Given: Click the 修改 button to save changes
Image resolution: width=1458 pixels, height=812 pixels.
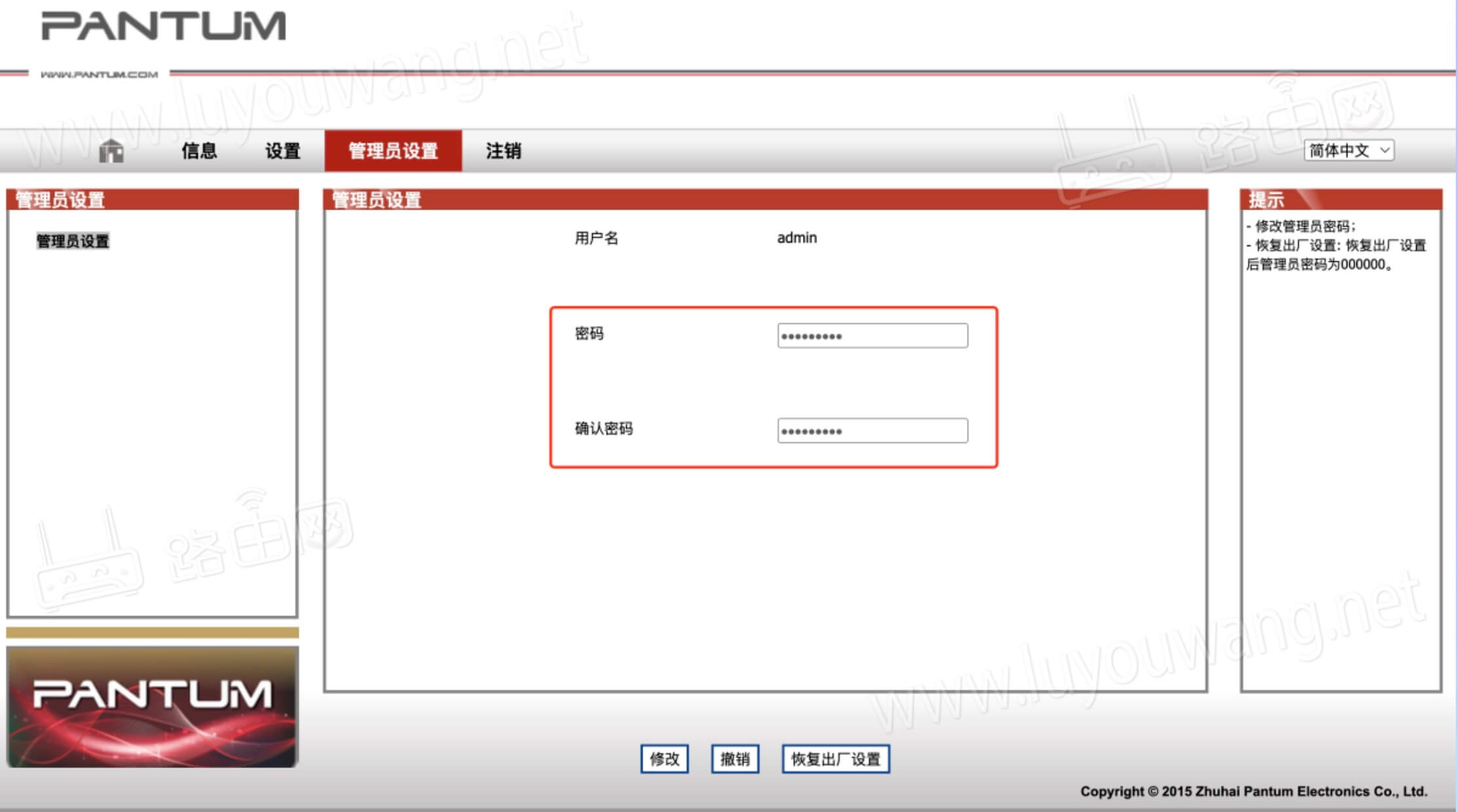Looking at the screenshot, I should pos(664,758).
